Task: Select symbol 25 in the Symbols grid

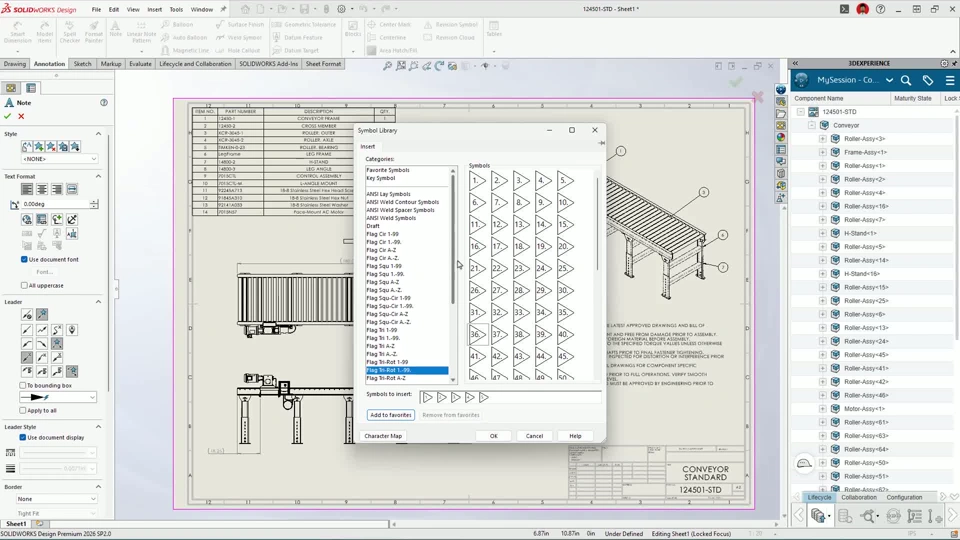Action: (565, 268)
